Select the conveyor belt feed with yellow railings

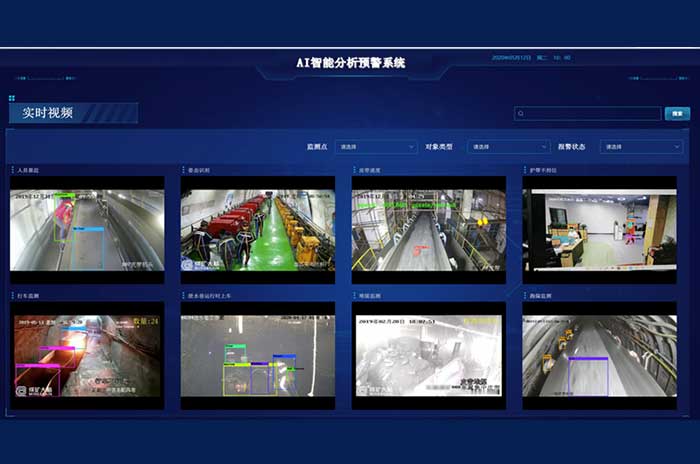(x=428, y=230)
